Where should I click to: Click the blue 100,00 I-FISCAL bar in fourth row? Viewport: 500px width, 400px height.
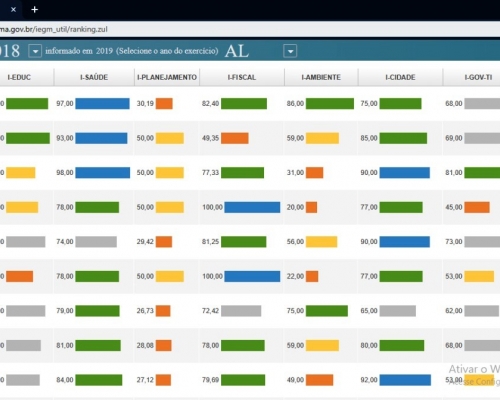[x=252, y=207]
